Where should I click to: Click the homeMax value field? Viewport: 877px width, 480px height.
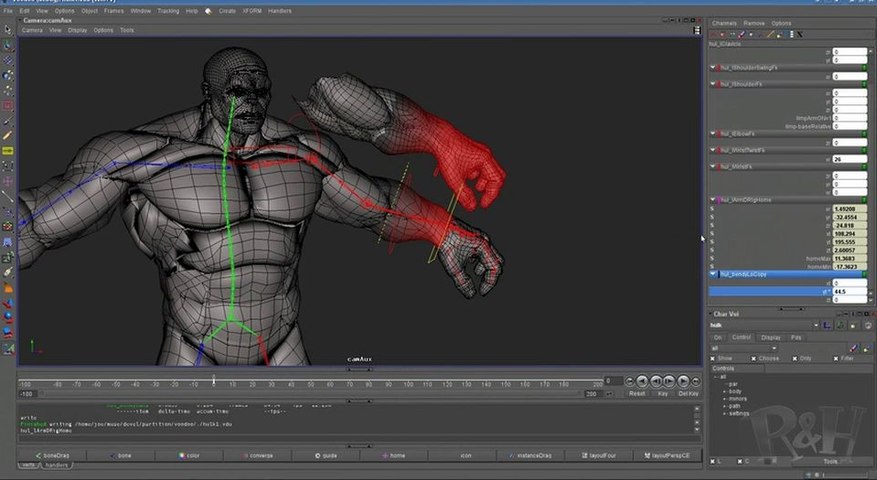849,258
